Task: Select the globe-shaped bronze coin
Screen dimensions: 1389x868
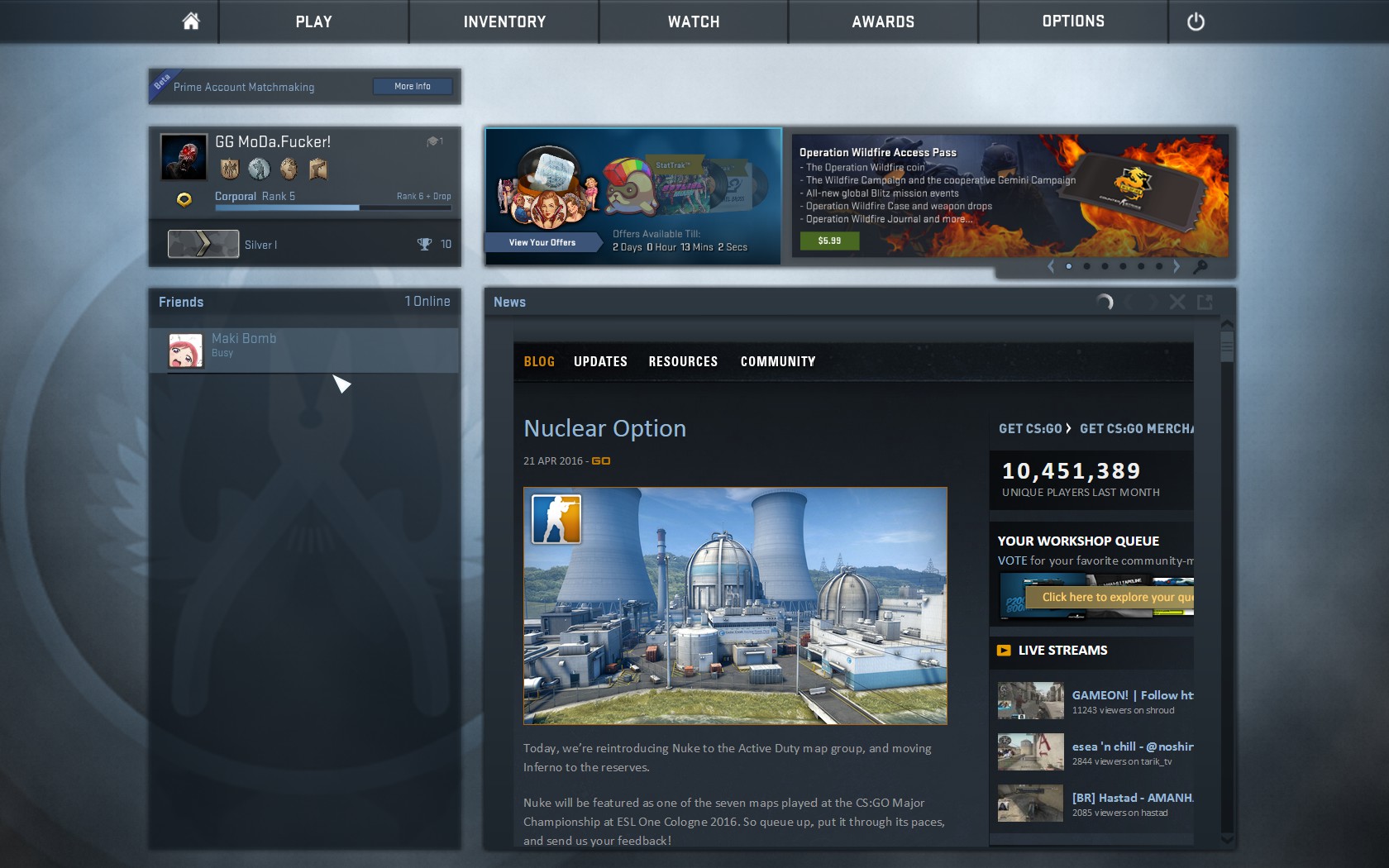Action: click(x=289, y=169)
